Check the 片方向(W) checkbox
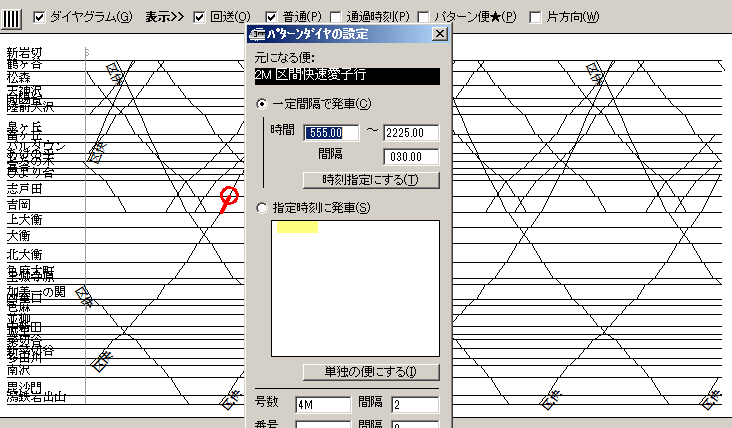732x428 pixels. [537, 17]
